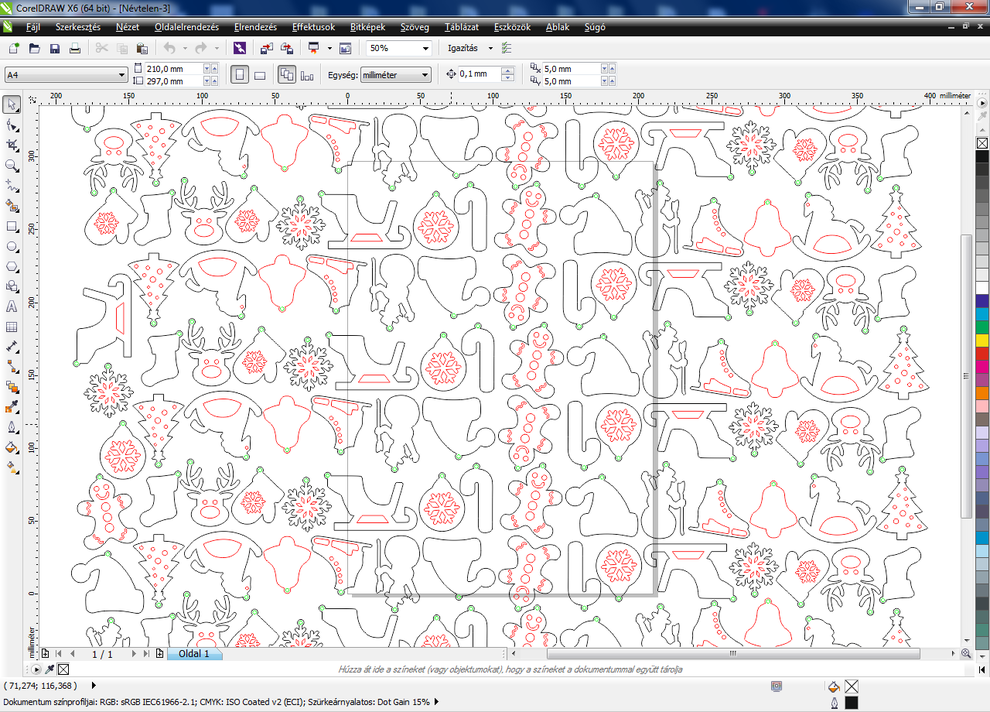Select the Smart fill tool
The width and height of the screenshot is (990, 712).
(x=11, y=206)
